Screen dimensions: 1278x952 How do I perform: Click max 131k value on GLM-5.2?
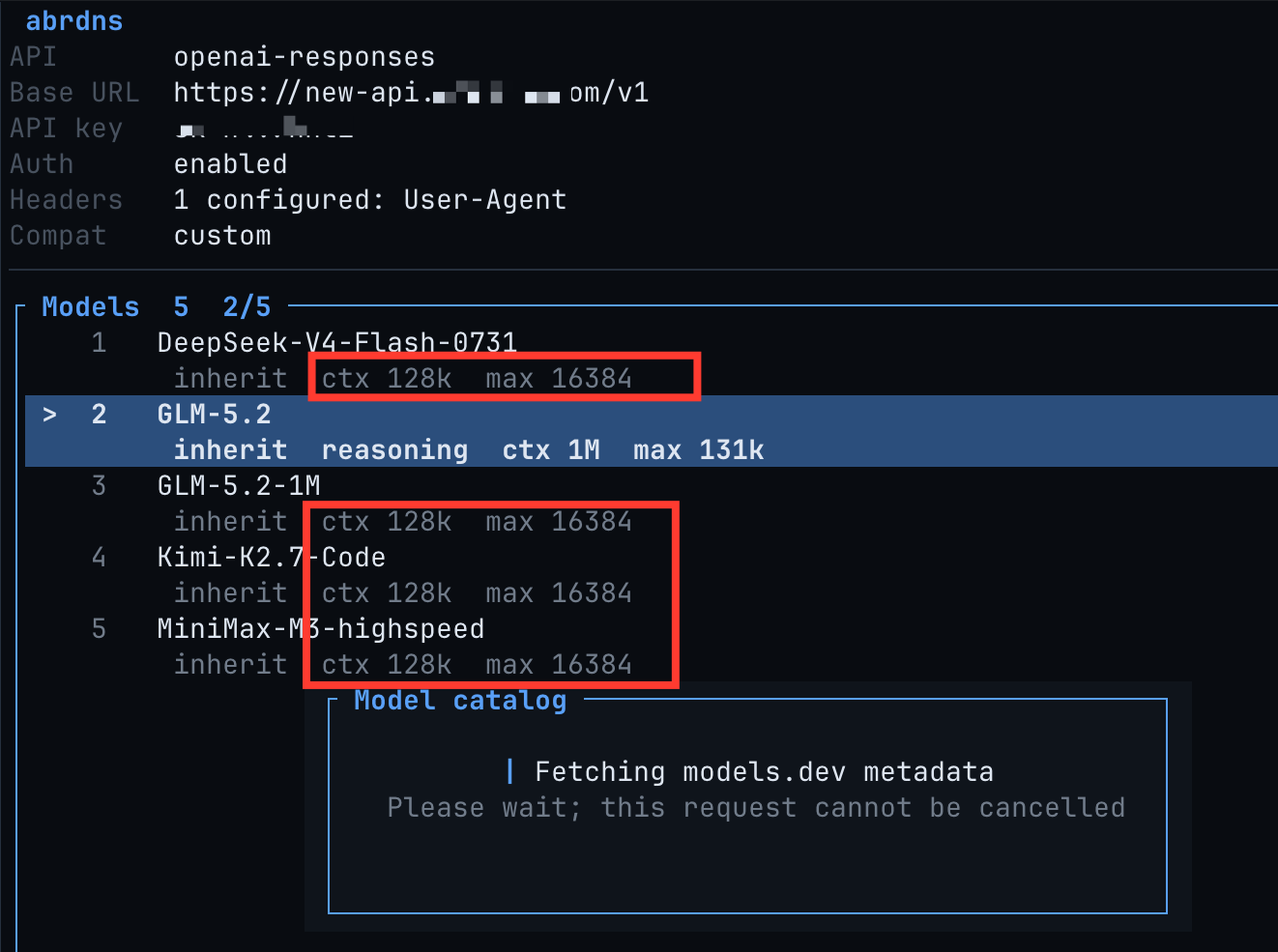pos(699,450)
